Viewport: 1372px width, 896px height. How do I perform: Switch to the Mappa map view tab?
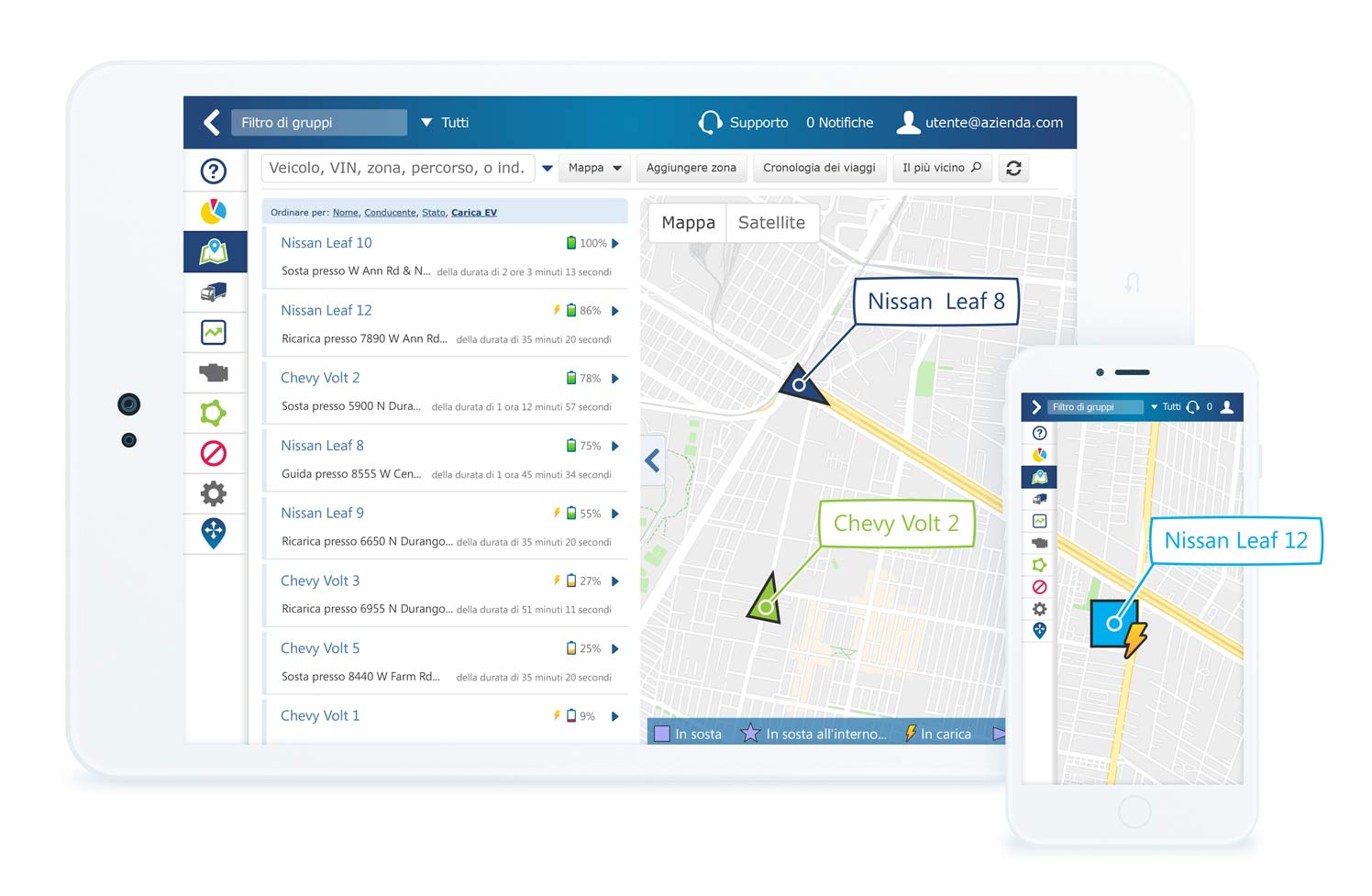(688, 223)
